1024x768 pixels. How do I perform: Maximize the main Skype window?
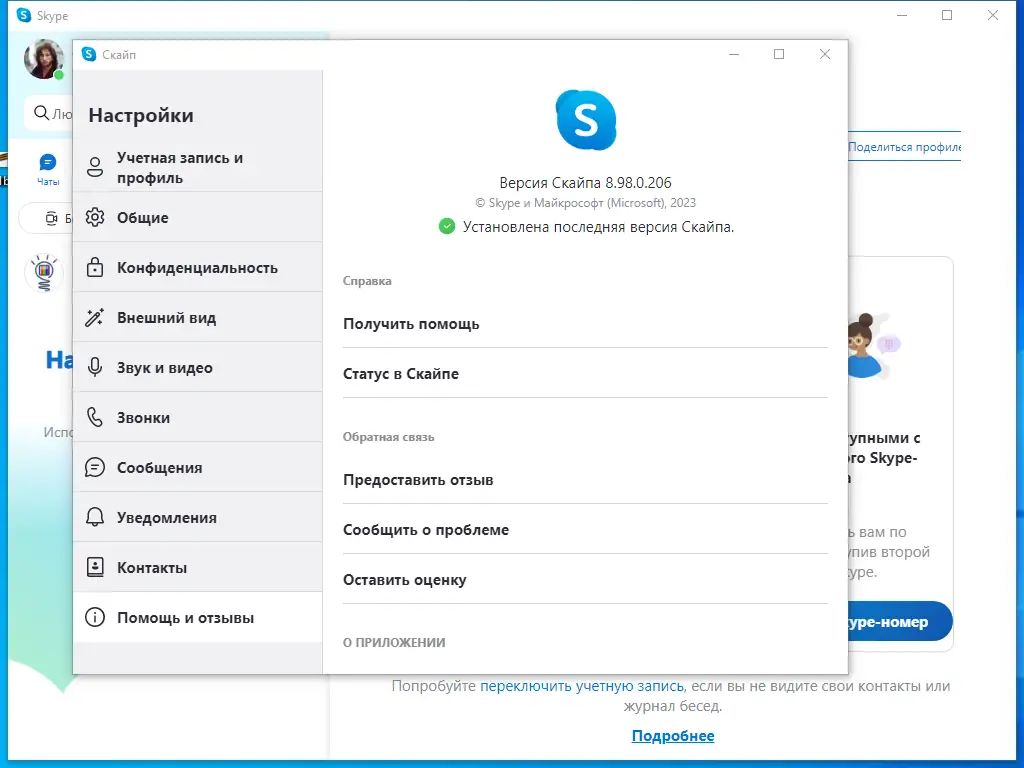click(x=947, y=15)
